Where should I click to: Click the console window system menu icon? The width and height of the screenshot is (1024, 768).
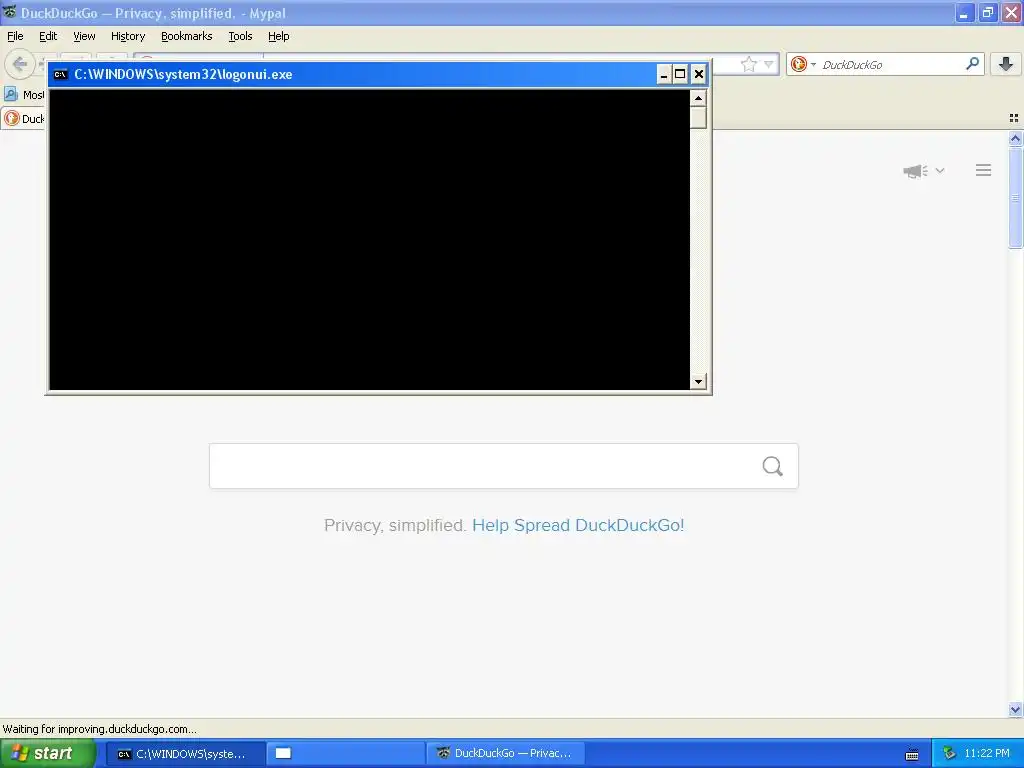61,74
